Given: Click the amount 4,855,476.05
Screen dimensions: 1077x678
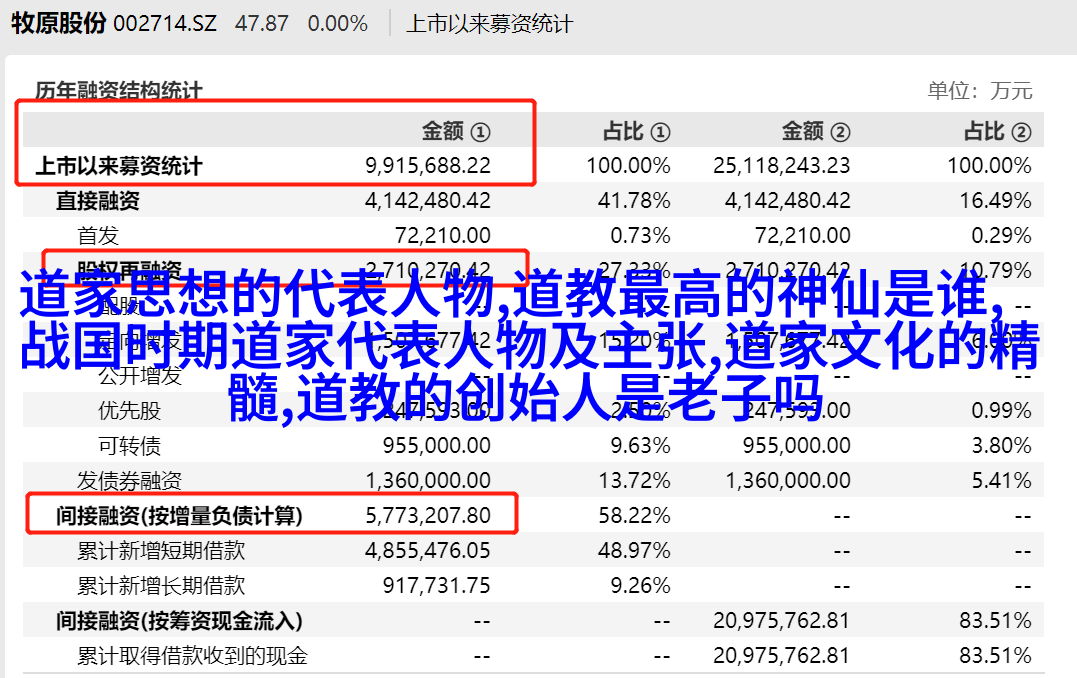Looking at the screenshot, I should click(428, 551).
